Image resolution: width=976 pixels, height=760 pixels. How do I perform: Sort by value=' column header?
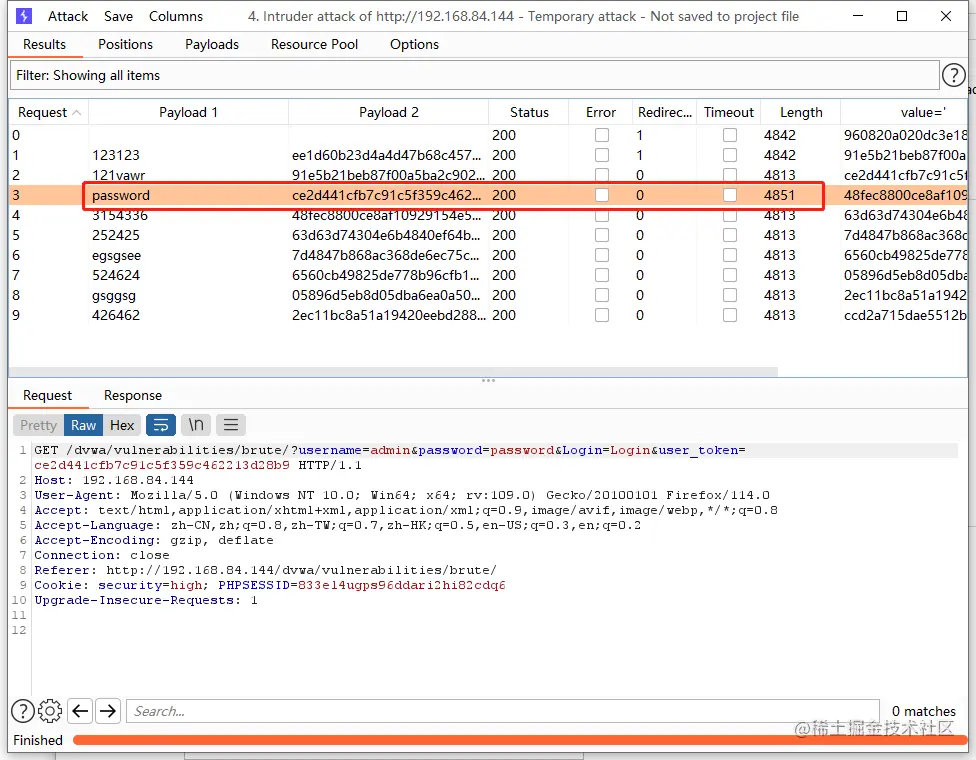point(904,113)
